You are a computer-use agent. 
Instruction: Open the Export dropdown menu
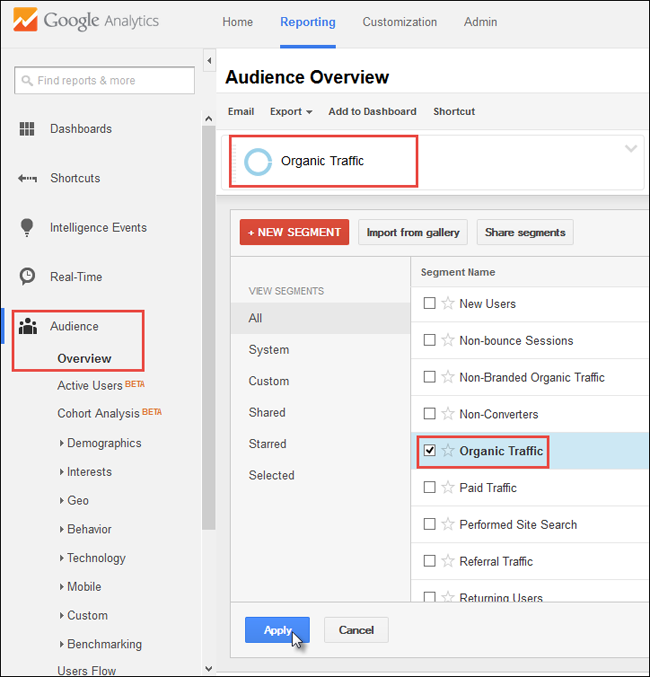coord(291,112)
